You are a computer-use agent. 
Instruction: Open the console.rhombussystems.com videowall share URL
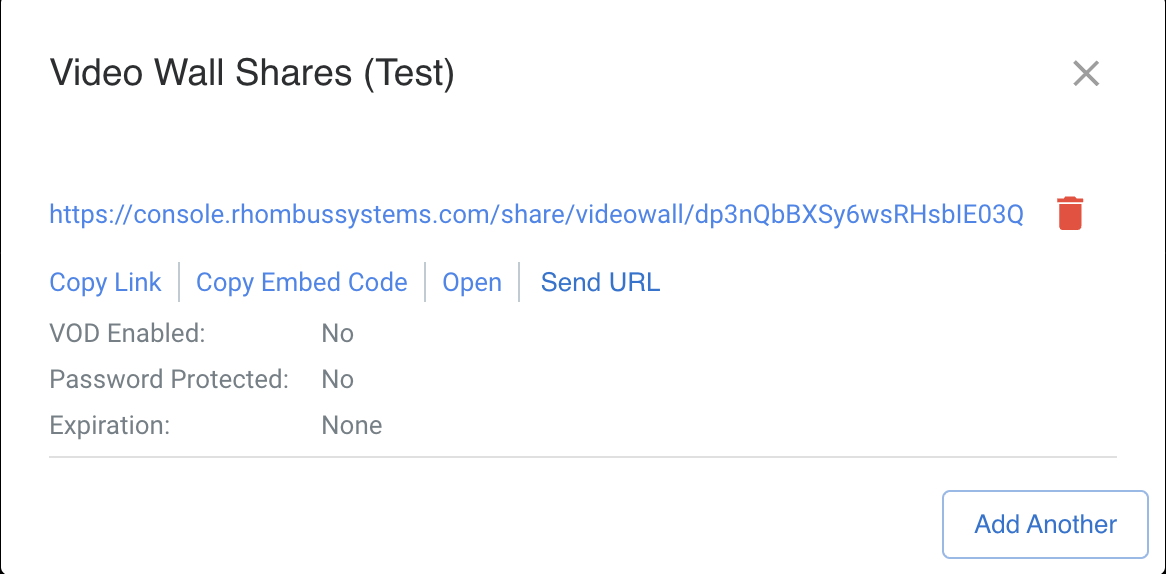tap(536, 214)
